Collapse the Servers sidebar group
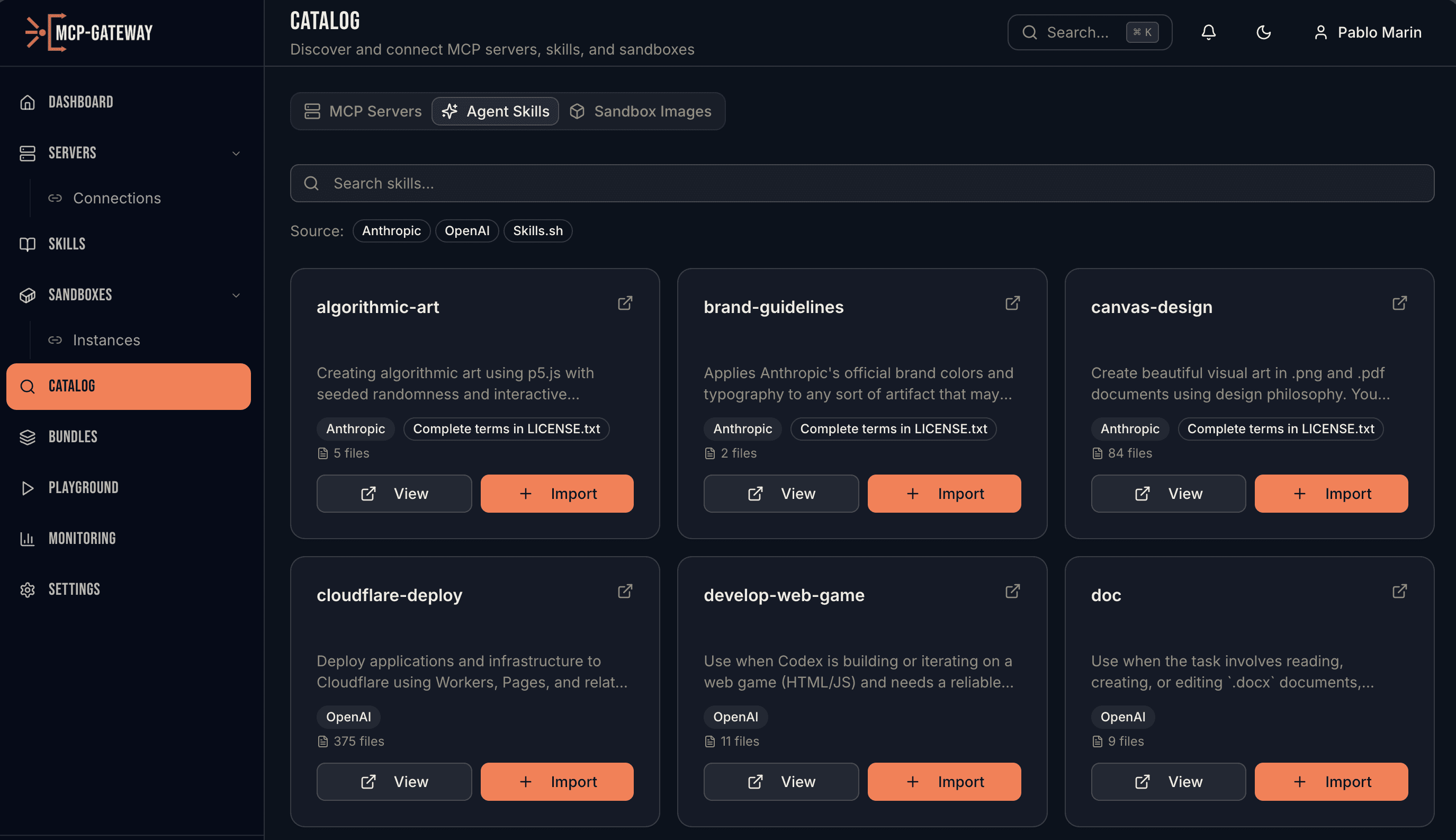Image resolution: width=1456 pixels, height=840 pixels. coord(236,153)
